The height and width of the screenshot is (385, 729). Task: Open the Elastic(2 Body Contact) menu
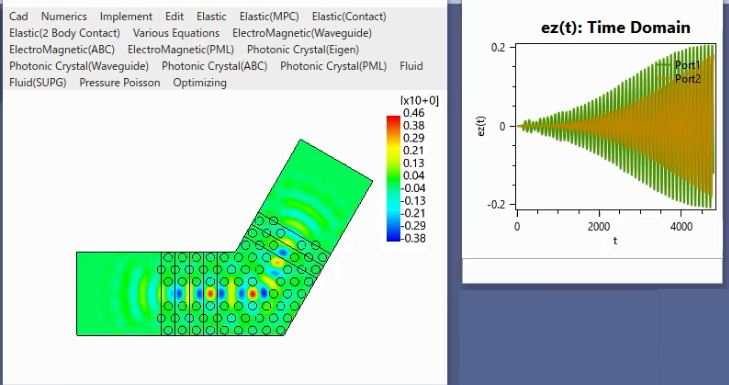pyautogui.click(x=65, y=33)
